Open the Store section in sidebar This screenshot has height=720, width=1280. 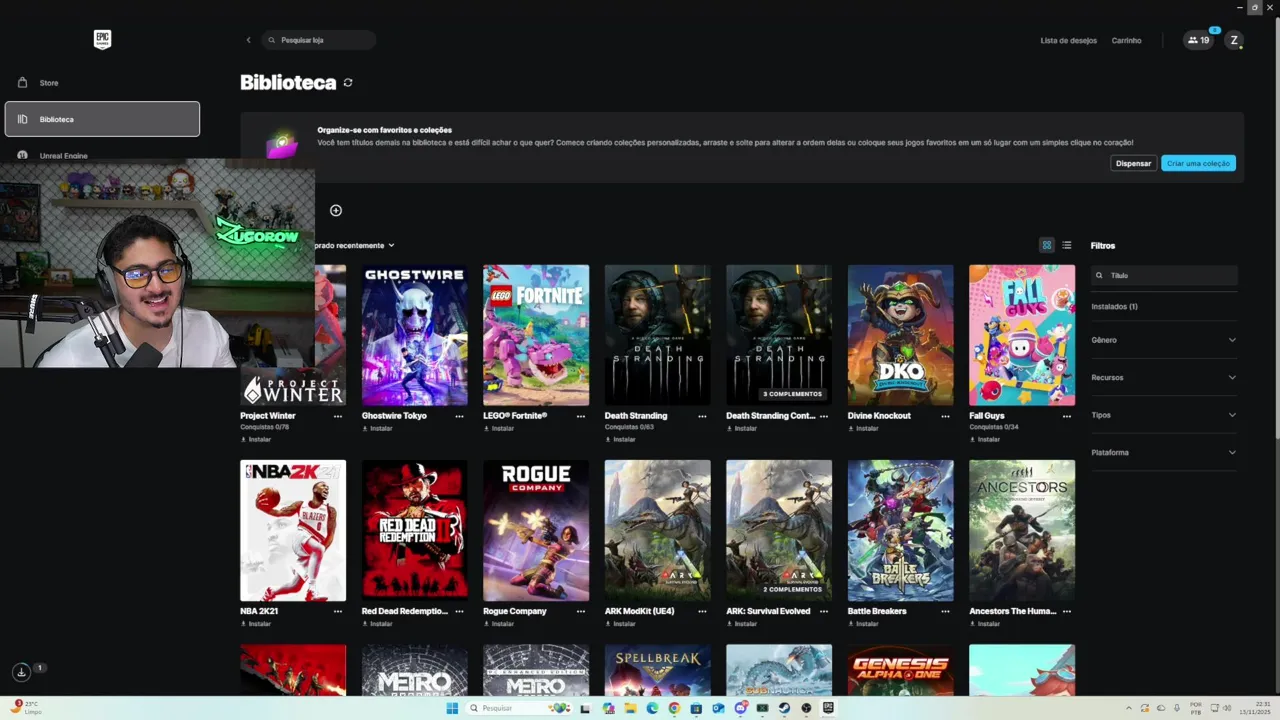tap(102, 83)
